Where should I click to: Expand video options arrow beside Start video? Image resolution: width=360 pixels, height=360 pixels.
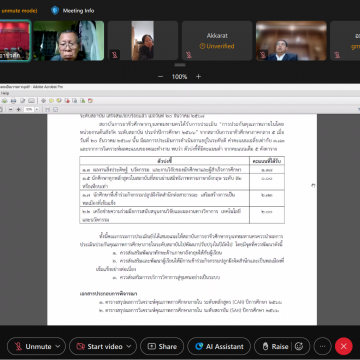(x=129, y=346)
